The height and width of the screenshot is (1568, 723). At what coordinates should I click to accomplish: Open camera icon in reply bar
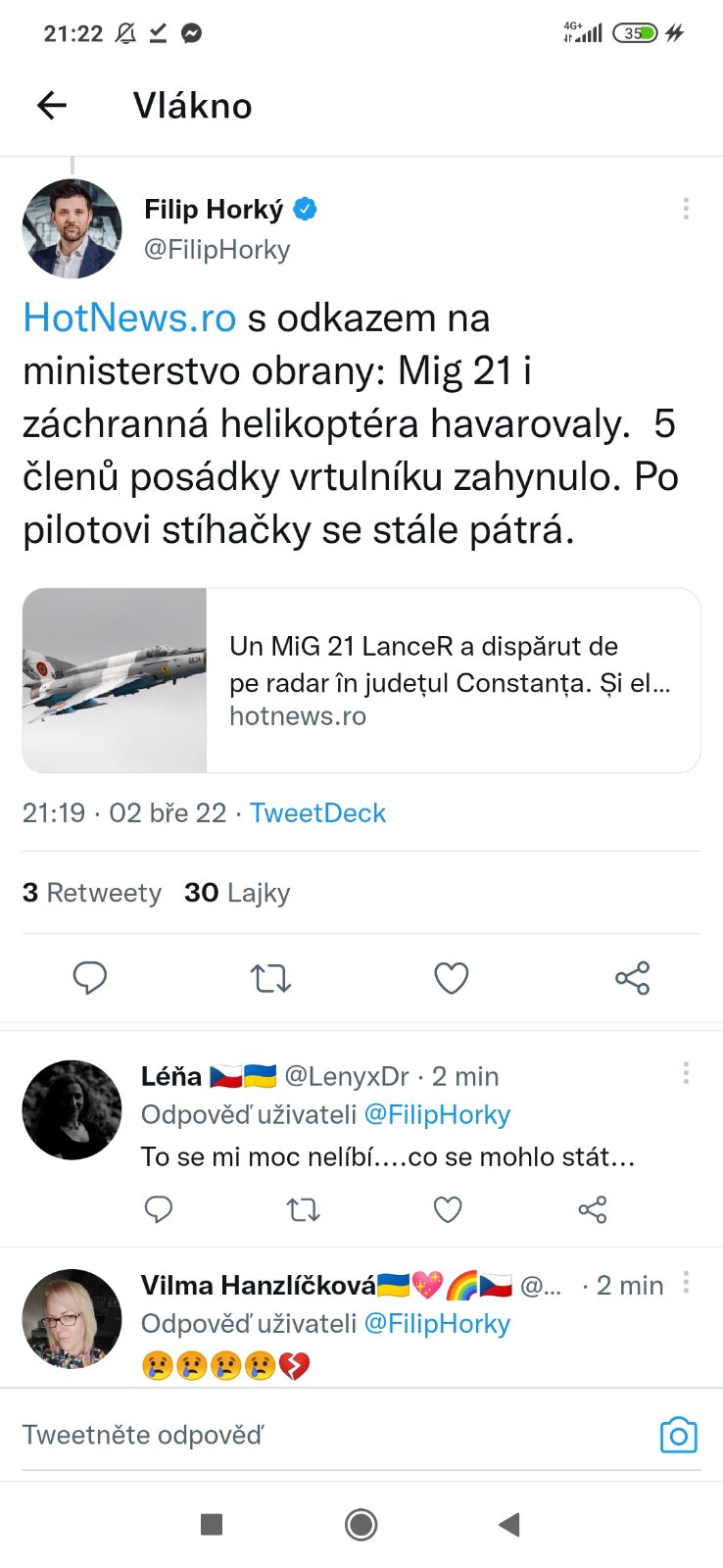click(678, 1436)
